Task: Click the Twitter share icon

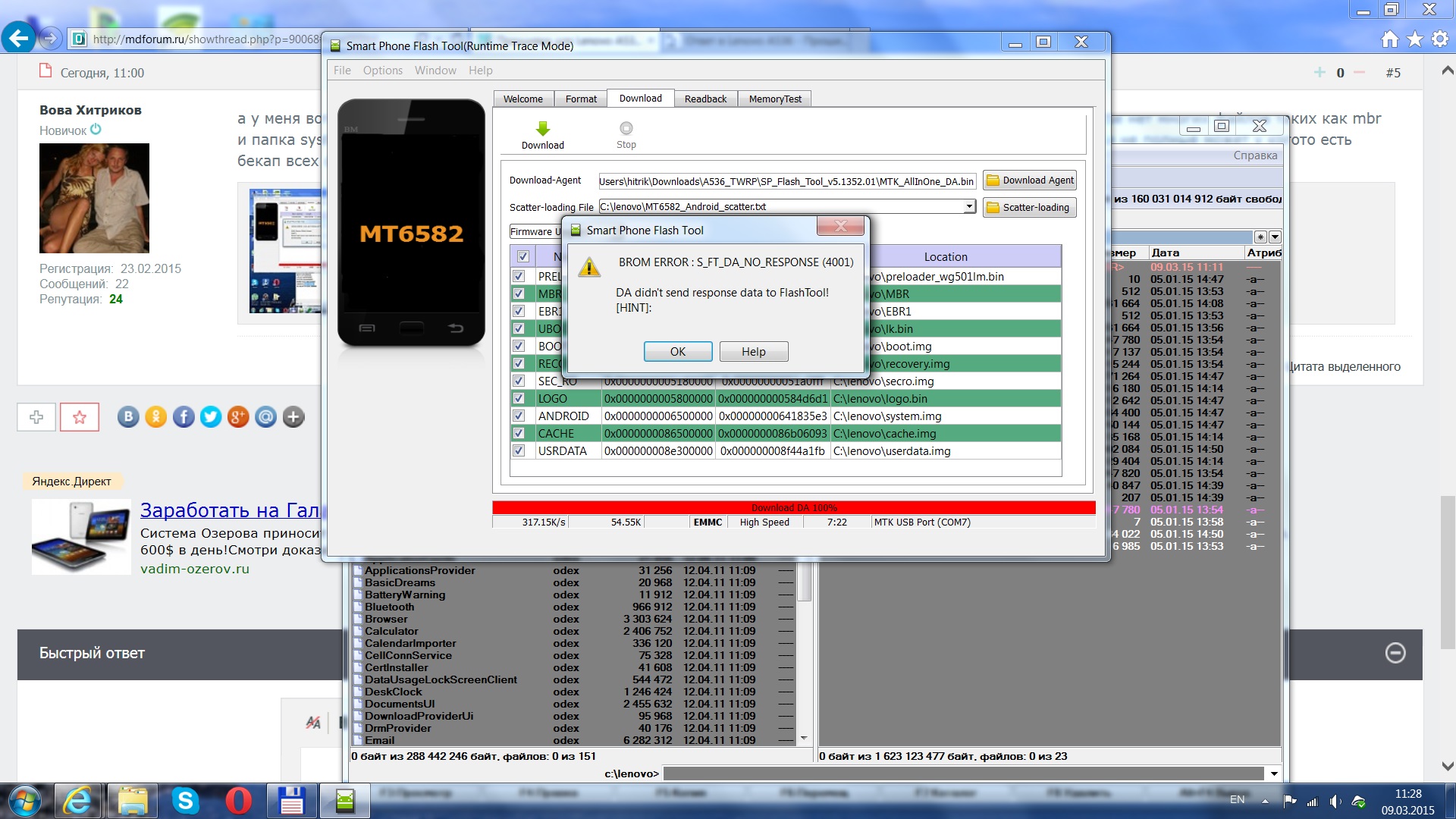Action: coord(211,416)
